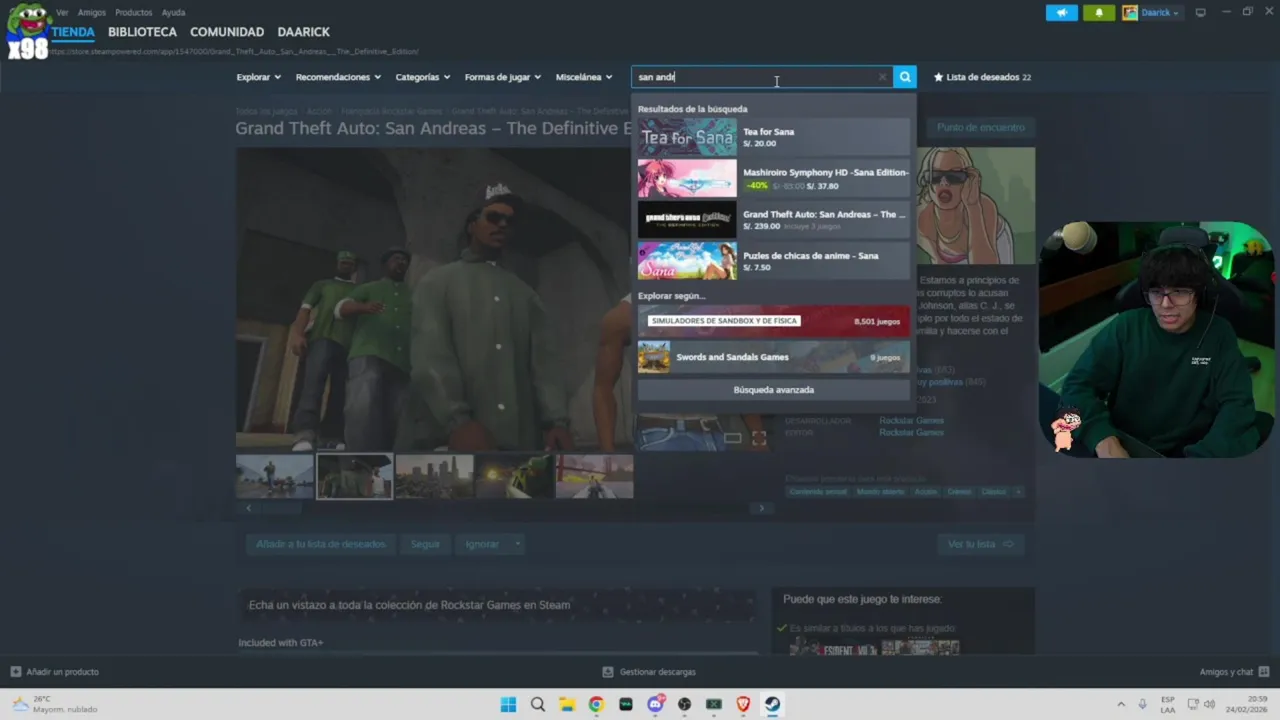This screenshot has width=1280, height=720.
Task: Open Amigos y chat panel
Action: pyautogui.click(x=1234, y=672)
